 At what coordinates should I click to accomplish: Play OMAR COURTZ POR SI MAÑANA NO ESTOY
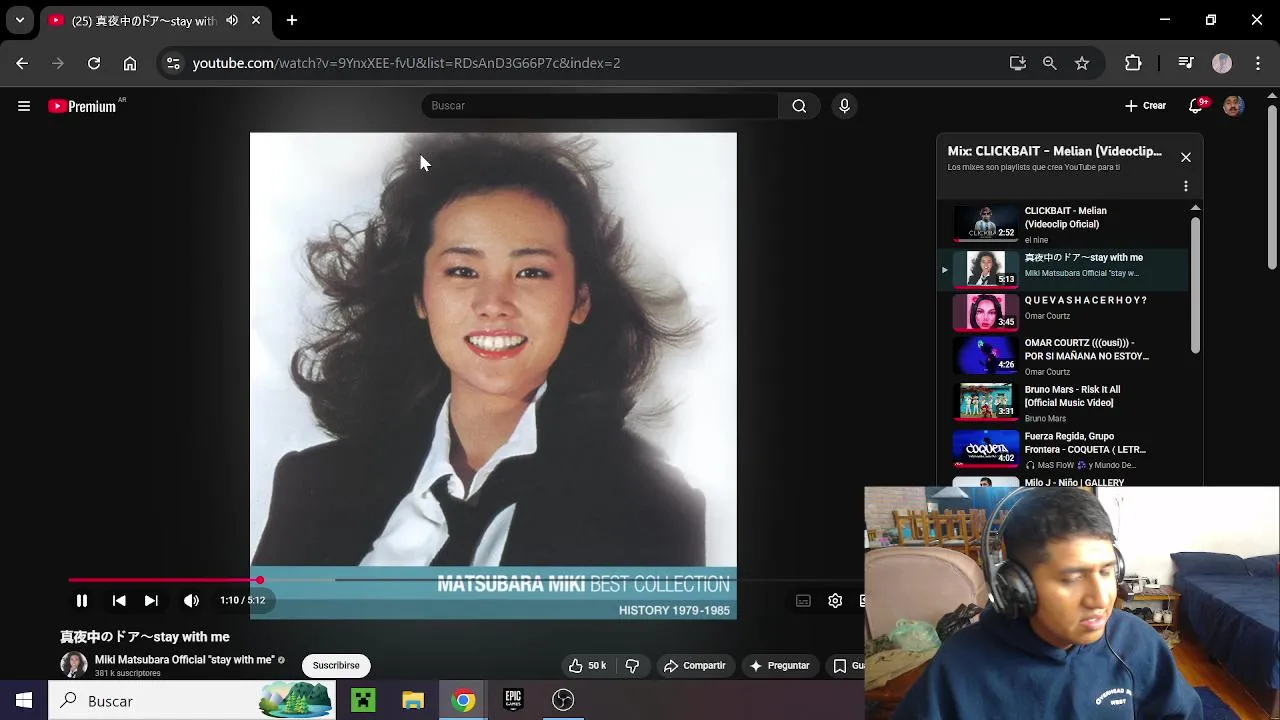[1063, 355]
